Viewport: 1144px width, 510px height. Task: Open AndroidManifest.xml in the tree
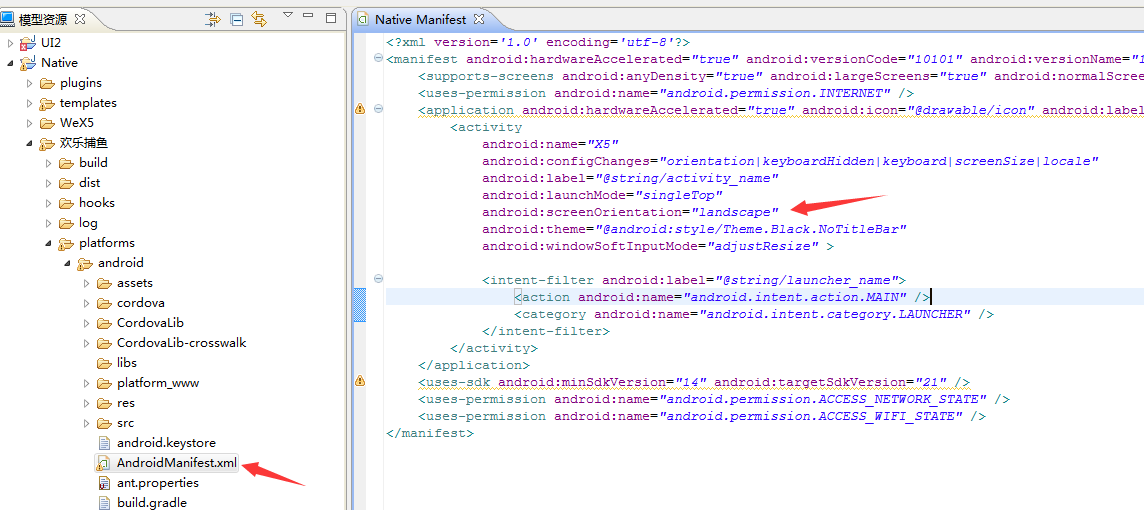coord(176,463)
